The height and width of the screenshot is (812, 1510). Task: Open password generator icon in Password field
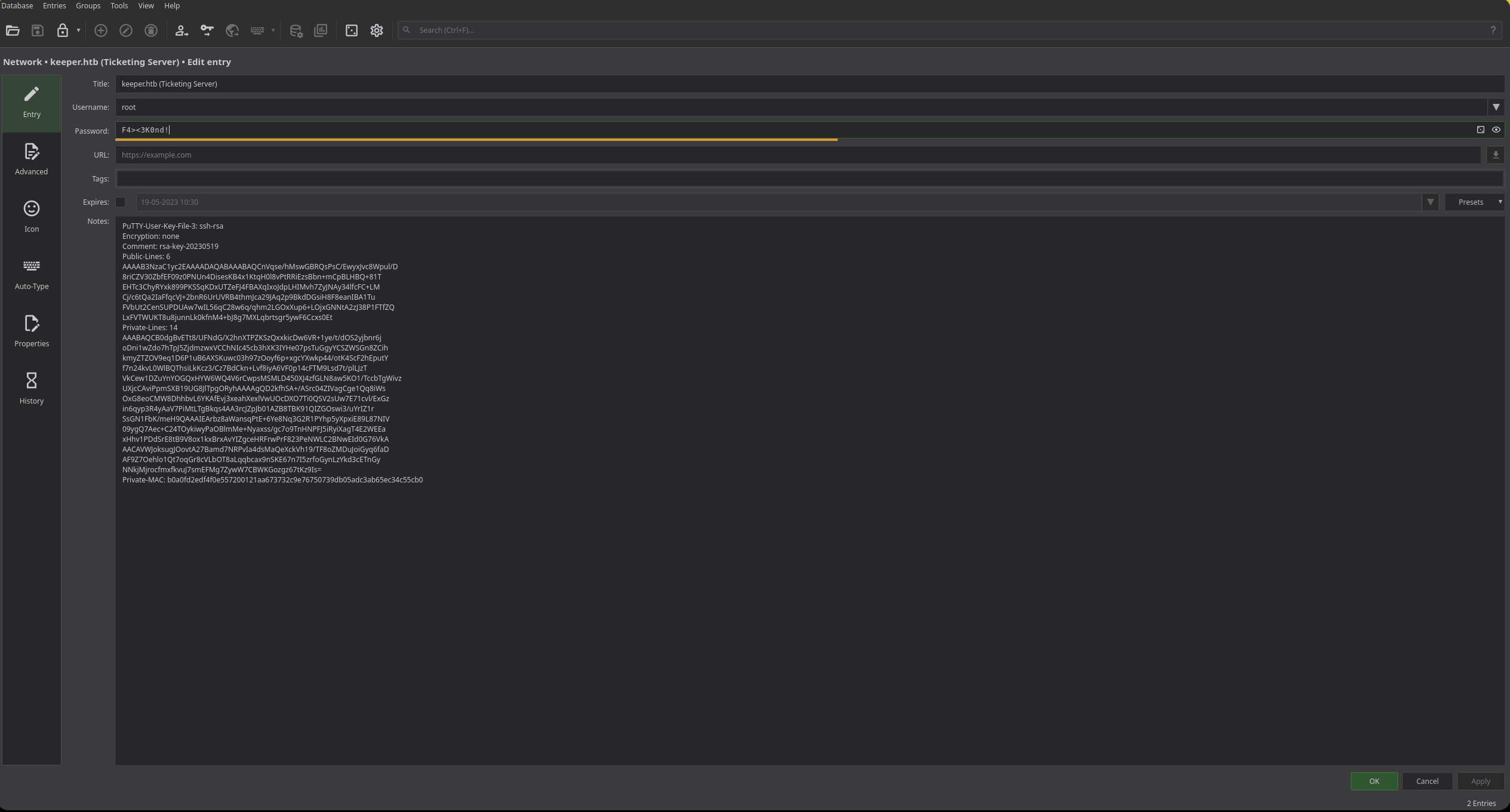[x=1480, y=130]
